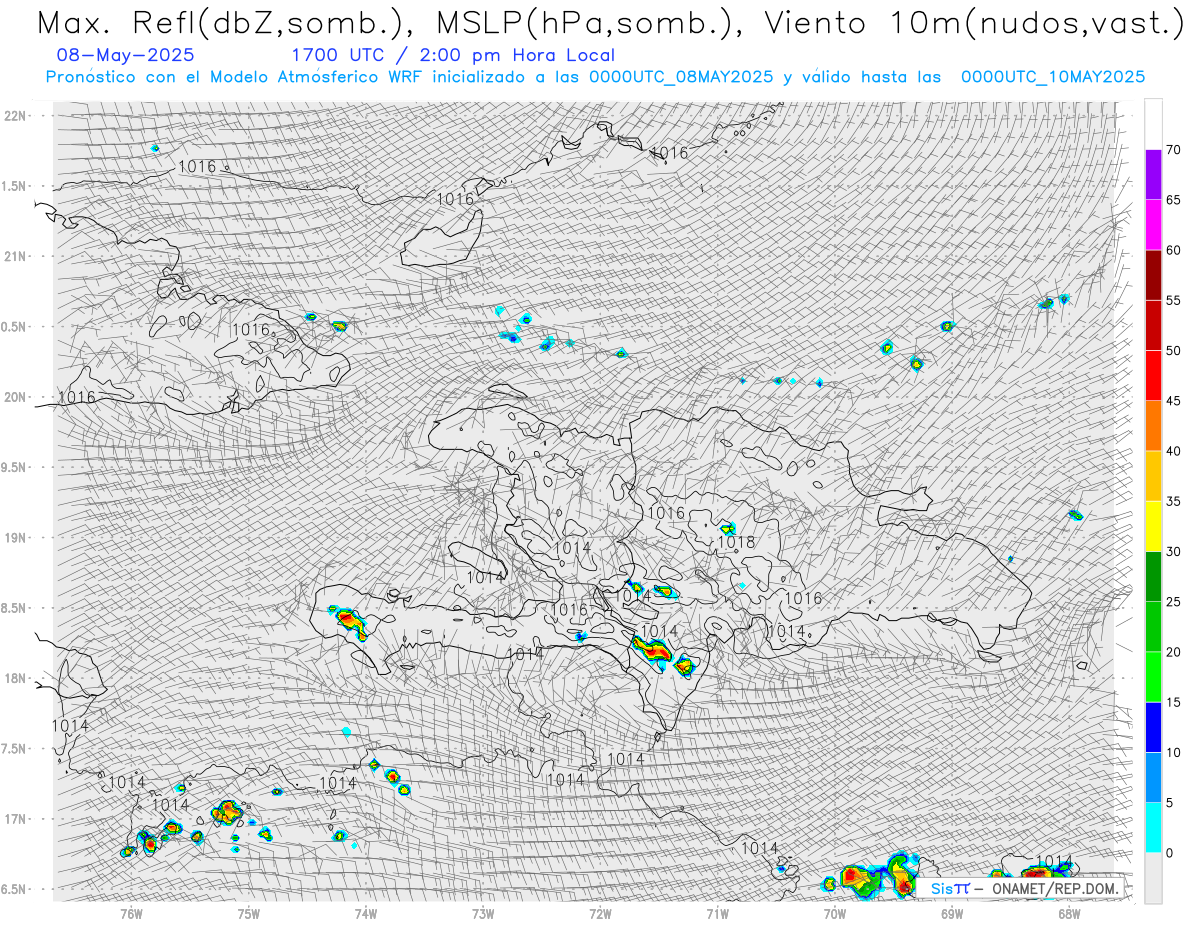1200x927 pixels.
Task: Click the '73W' longitude axis label
Action: 483,914
